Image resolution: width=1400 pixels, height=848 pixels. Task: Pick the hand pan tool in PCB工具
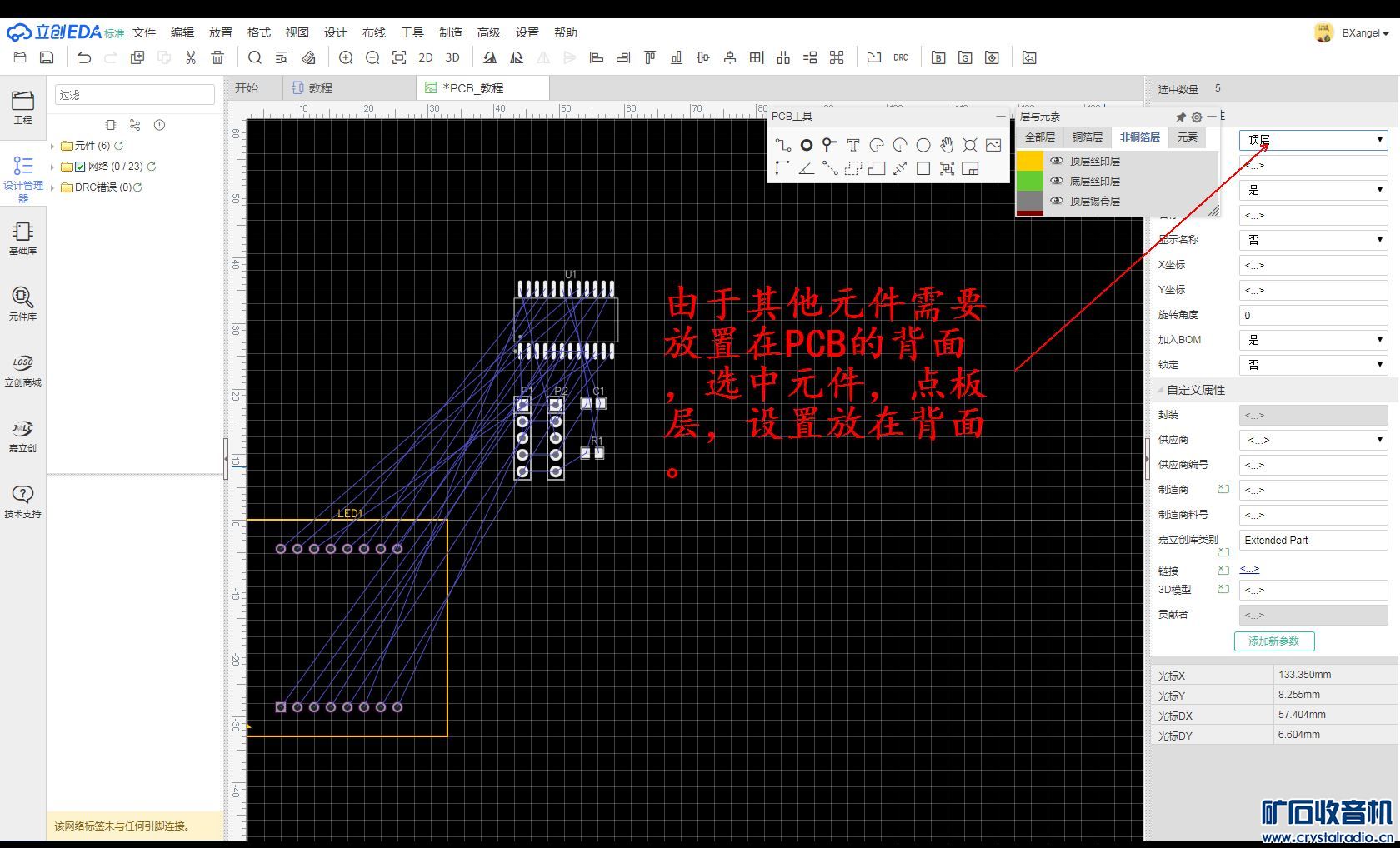(x=947, y=145)
